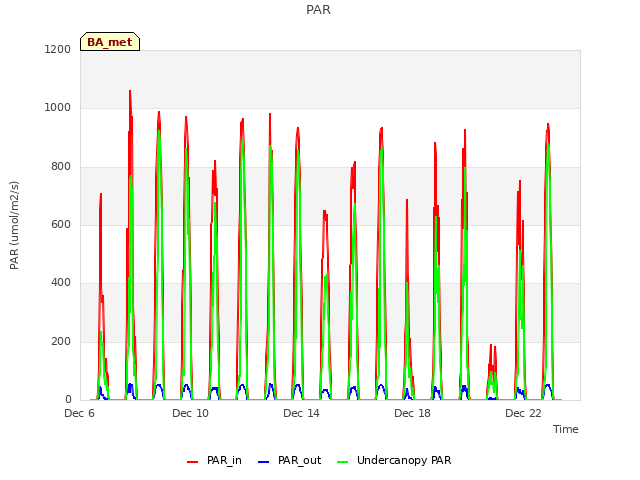Viewport: 640px width, 480px height.
Task: Click the 0 y-axis tick label
Action: pyautogui.click(x=68, y=399)
